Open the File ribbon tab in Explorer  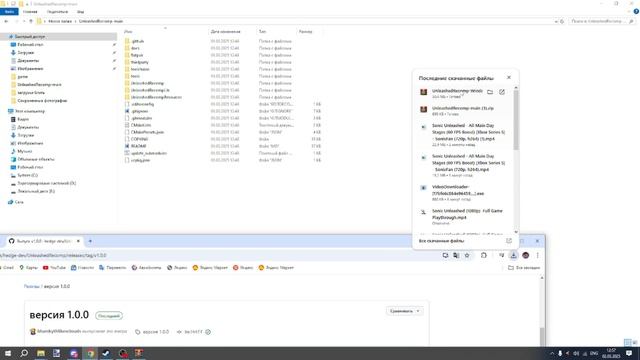[x=9, y=12]
